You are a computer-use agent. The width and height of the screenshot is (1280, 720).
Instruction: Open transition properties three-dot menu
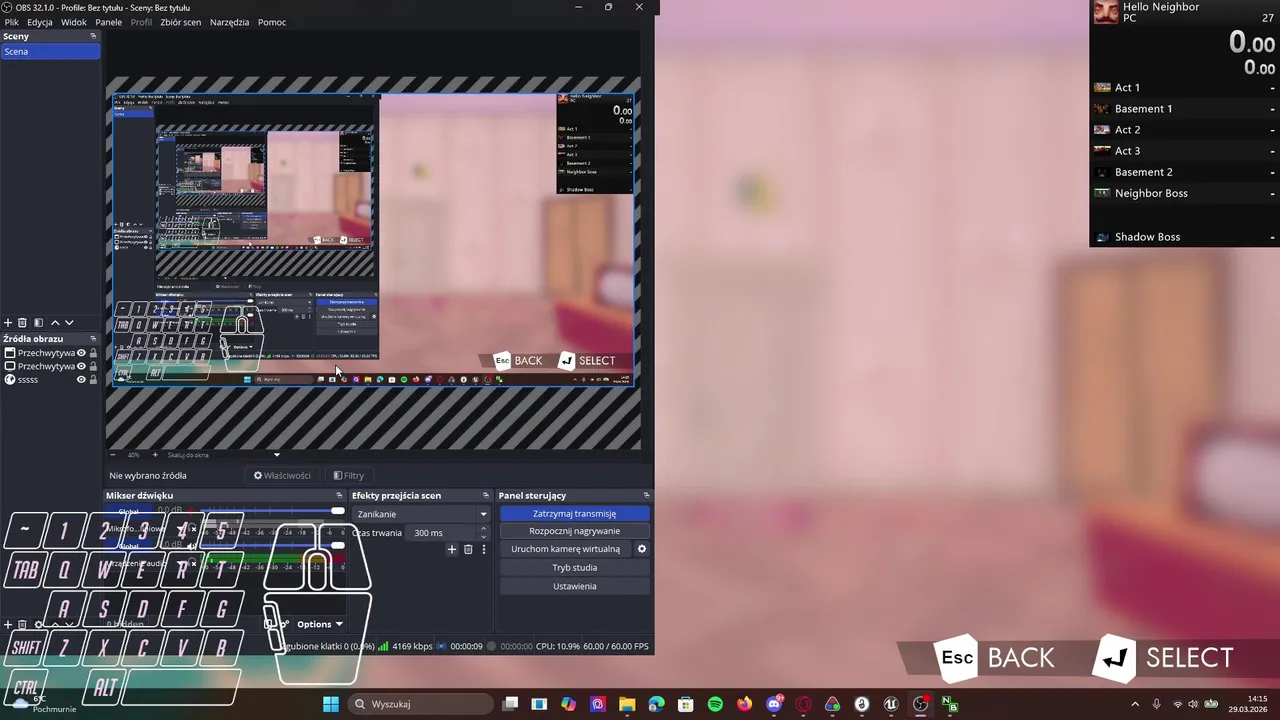tap(484, 549)
